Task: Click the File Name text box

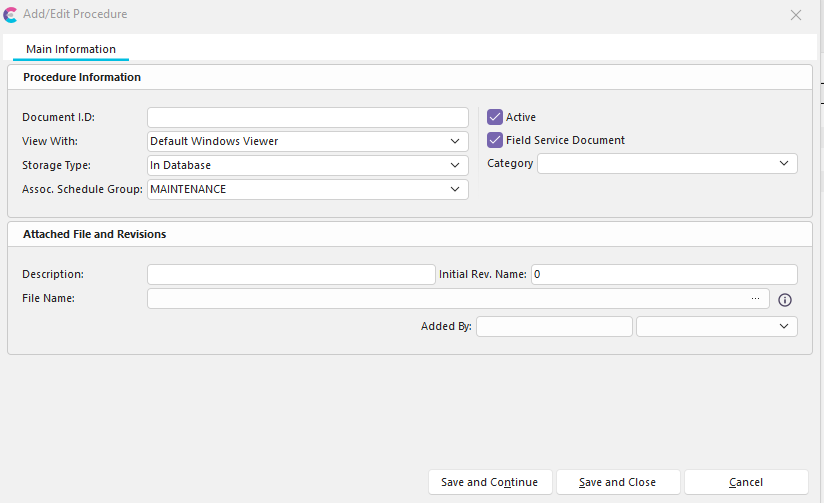Action: [x=445, y=299]
